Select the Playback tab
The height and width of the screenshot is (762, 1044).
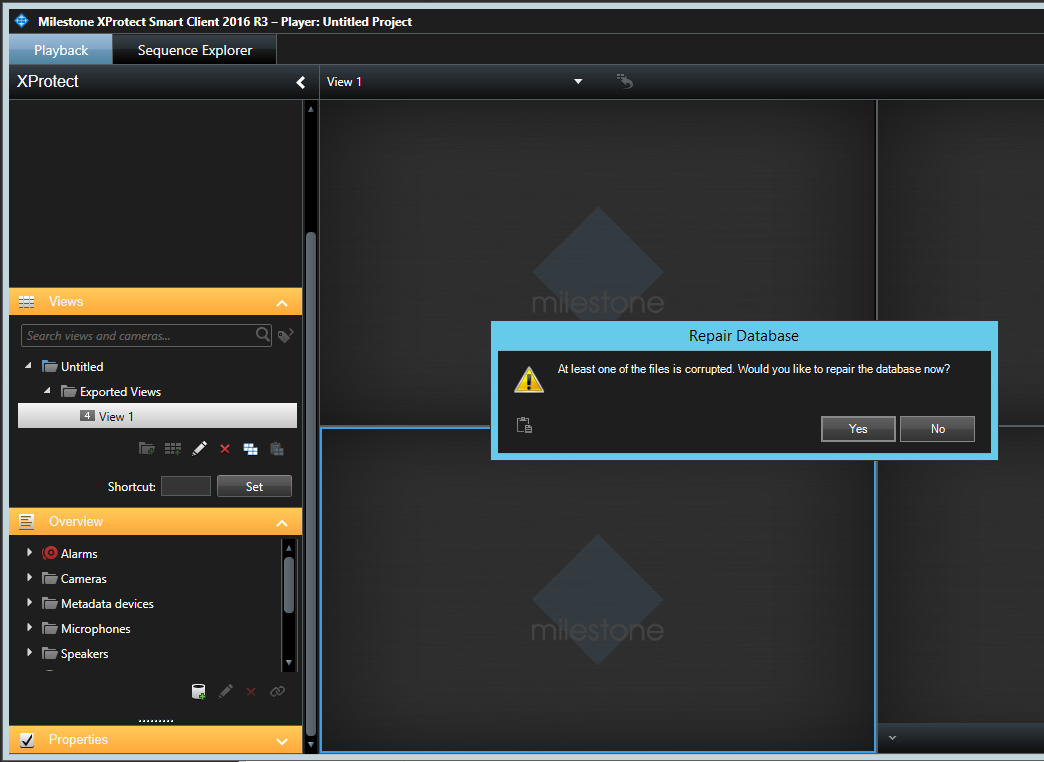[60, 49]
